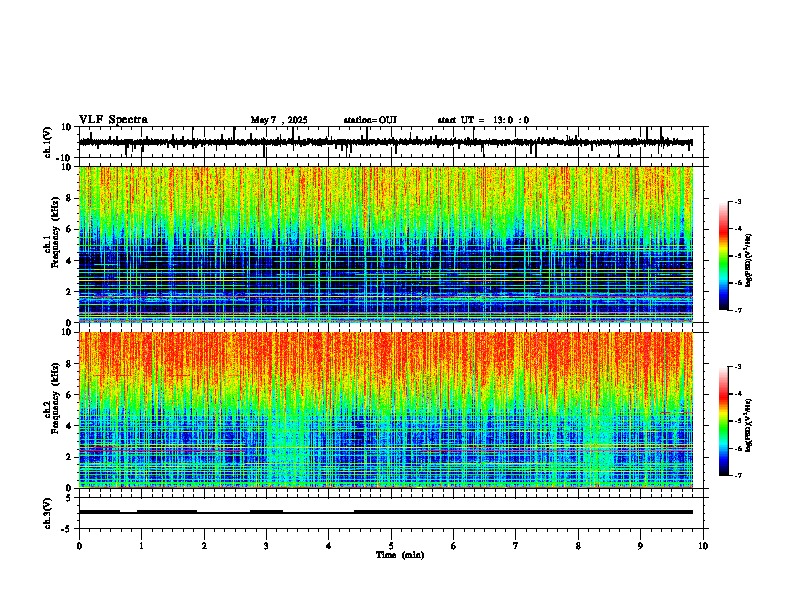The height and width of the screenshot is (612, 792).
Task: Click the time axis tick label '5'
Action: click(x=391, y=546)
